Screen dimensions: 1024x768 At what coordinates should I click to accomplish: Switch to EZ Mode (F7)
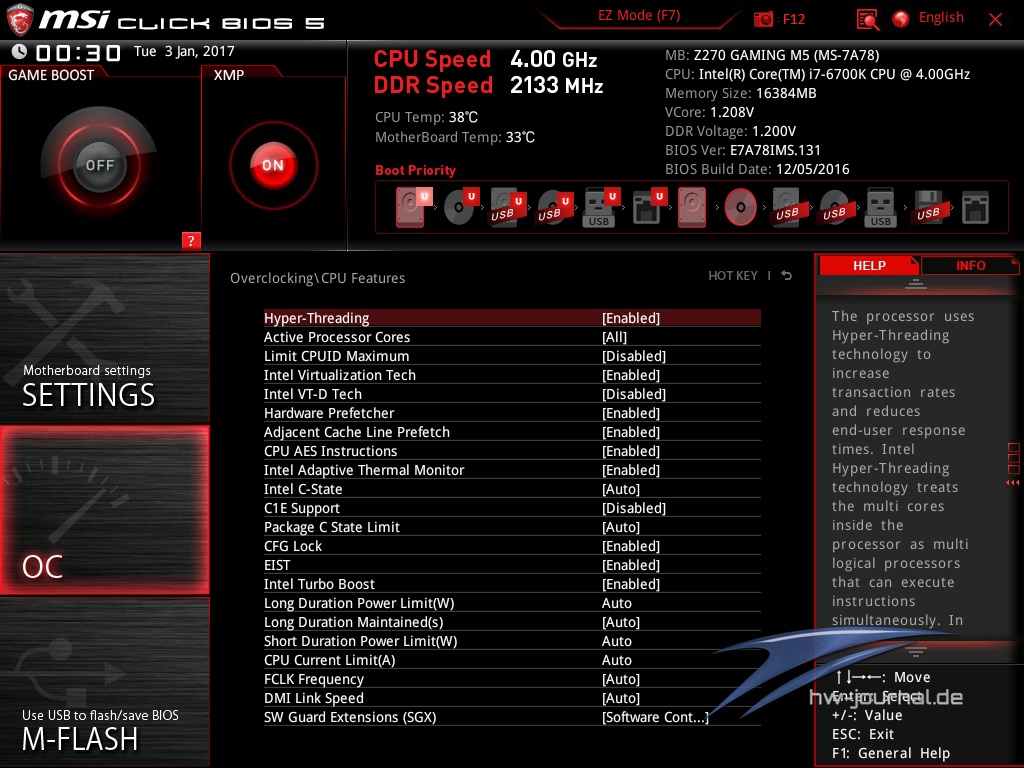point(640,16)
